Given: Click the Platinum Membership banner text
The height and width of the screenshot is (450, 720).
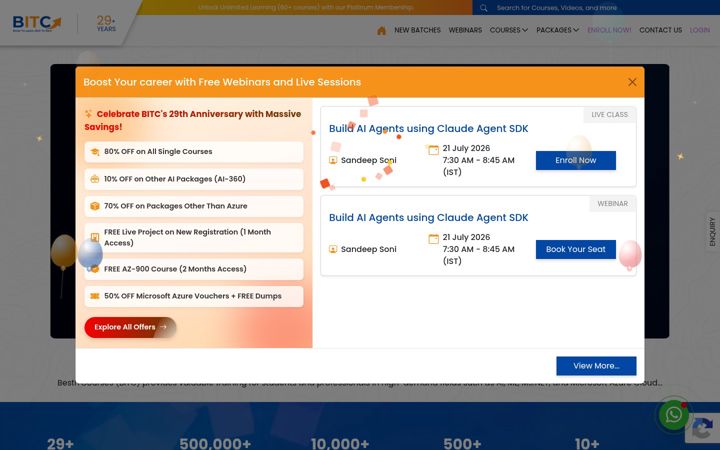Looking at the screenshot, I should click(305, 7).
